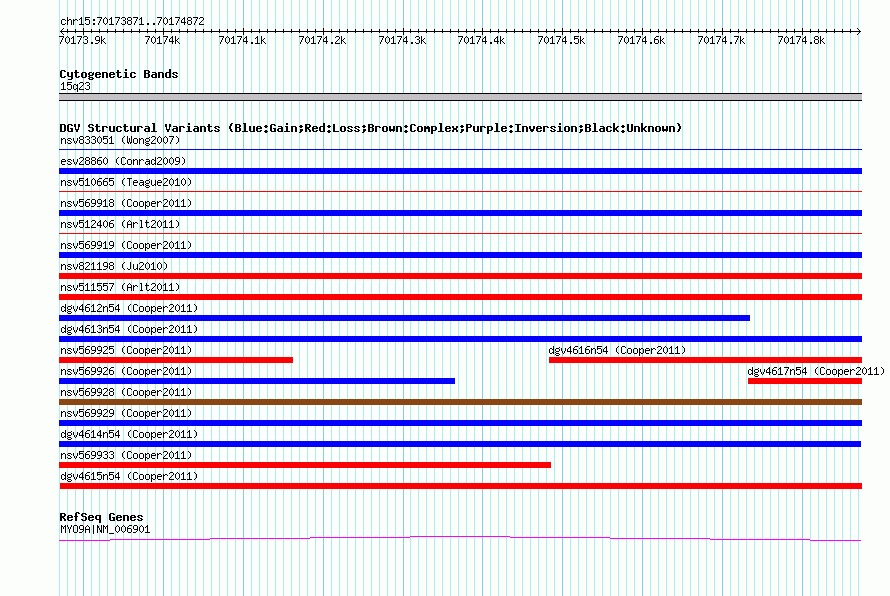
Task: Click the blue bar under esv28860
Action: [460, 171]
